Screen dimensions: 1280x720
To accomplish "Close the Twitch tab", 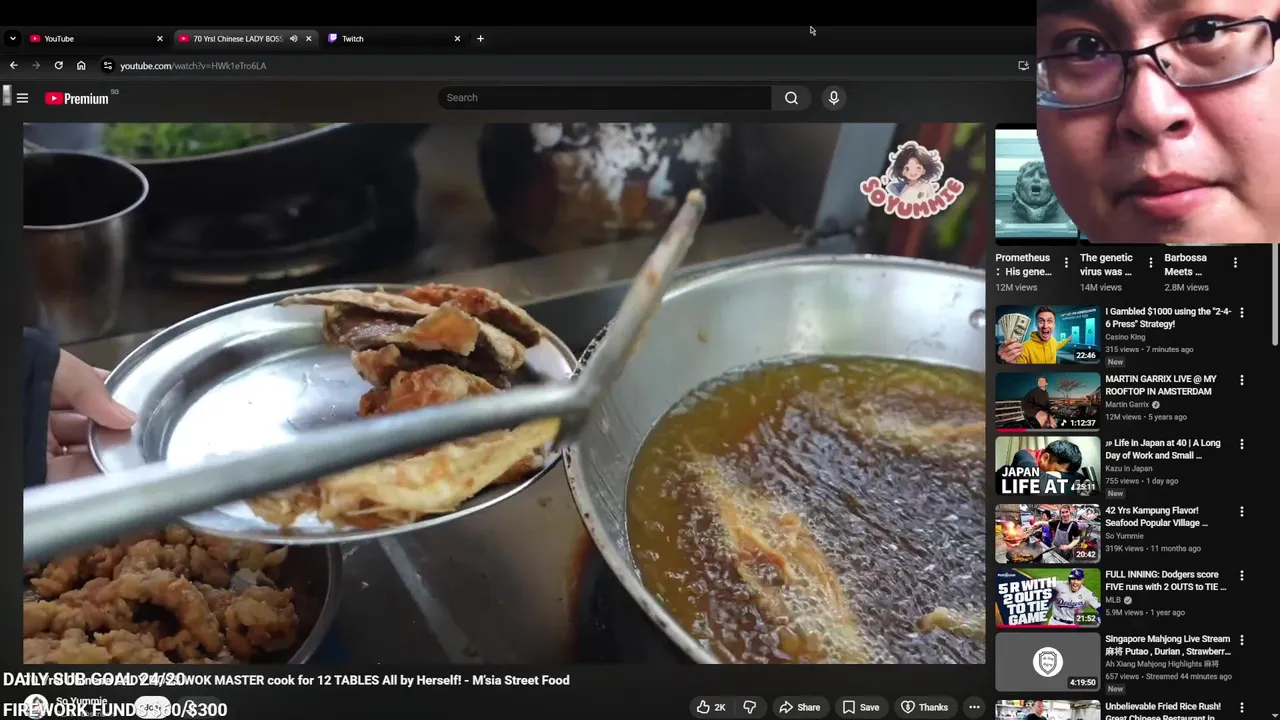I will (457, 38).
